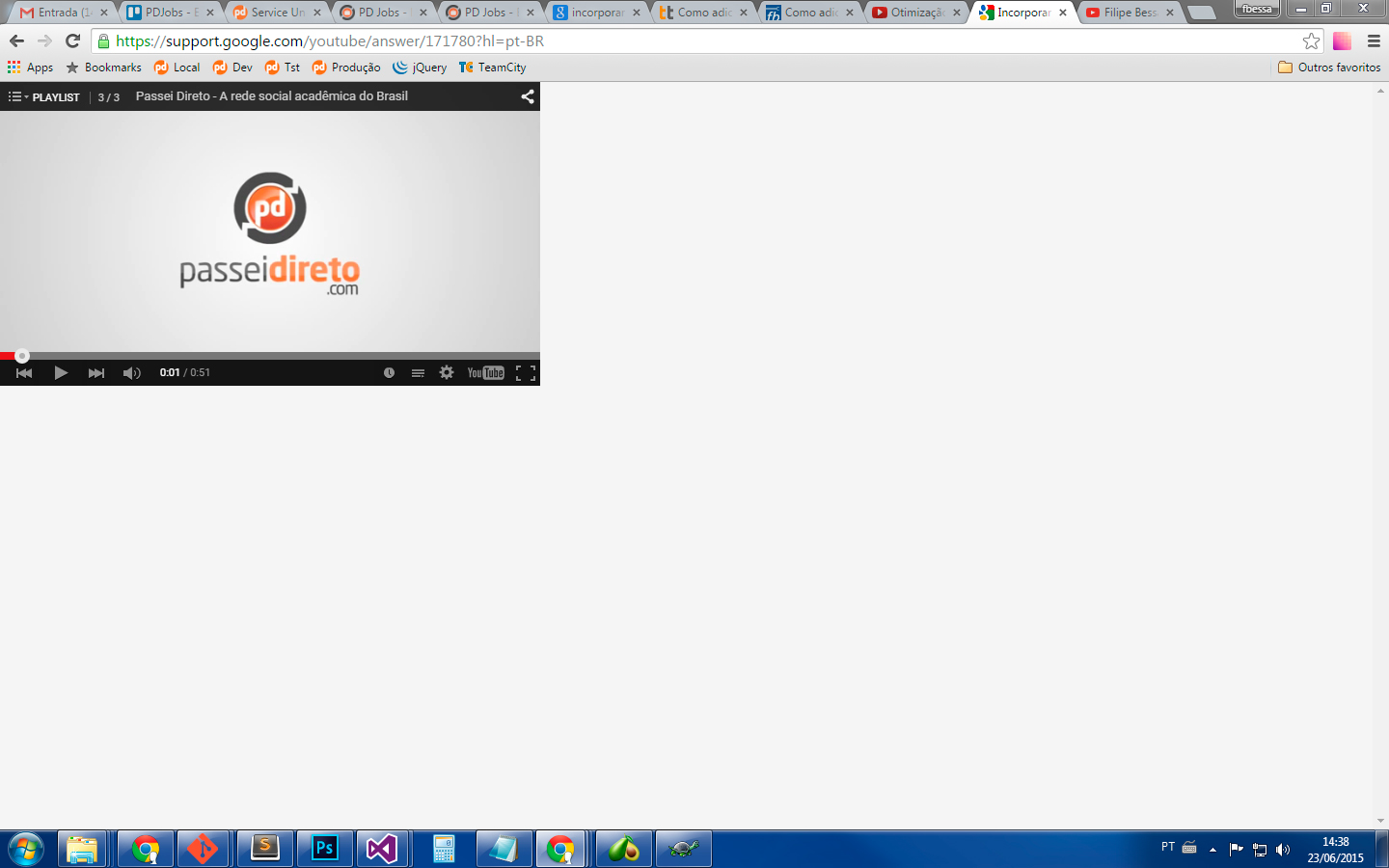Mute the video volume
Viewport: 1389px width, 868px height.
pos(132,373)
